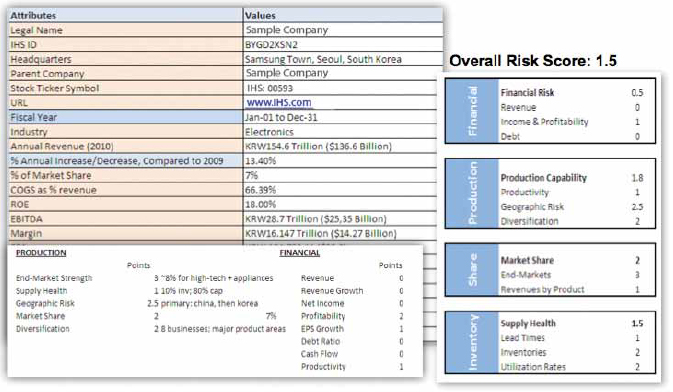This screenshot has height=392, width=673.
Task: Click the blue Production category block
Action: click(x=472, y=193)
